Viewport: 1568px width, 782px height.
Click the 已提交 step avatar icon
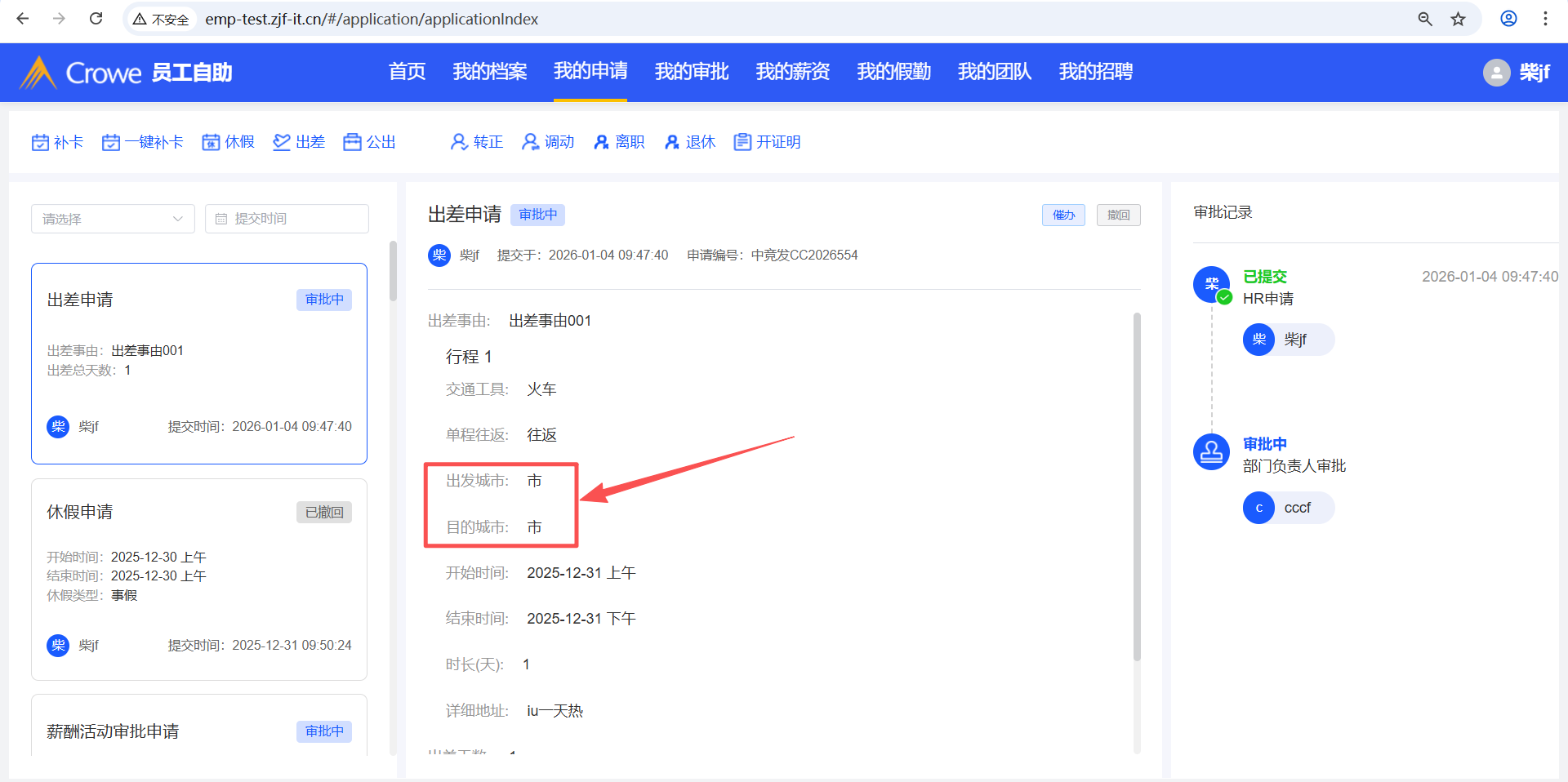(1212, 285)
